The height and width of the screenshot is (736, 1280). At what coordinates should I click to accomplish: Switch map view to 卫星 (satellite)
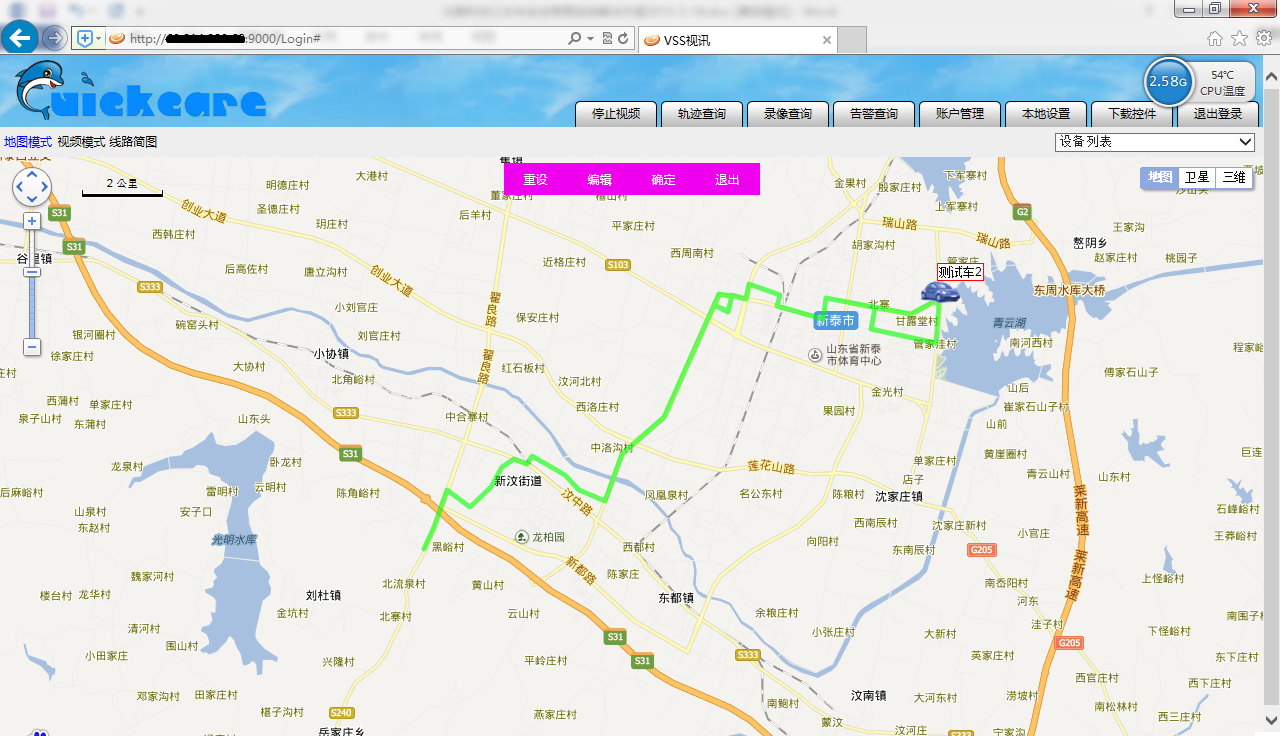point(1196,178)
